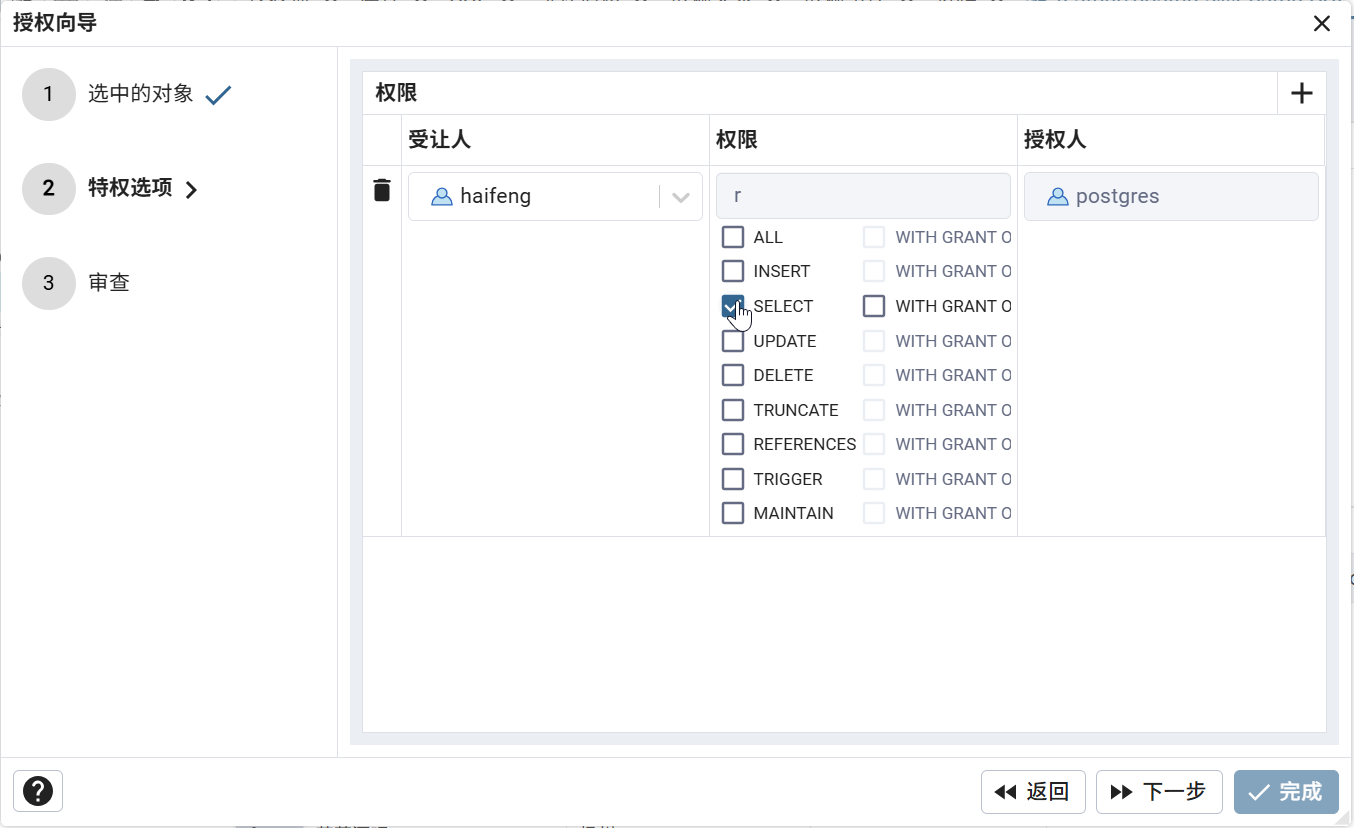The width and height of the screenshot is (1354, 828).
Task: Click the privileges text field showing r
Action: coord(863,196)
